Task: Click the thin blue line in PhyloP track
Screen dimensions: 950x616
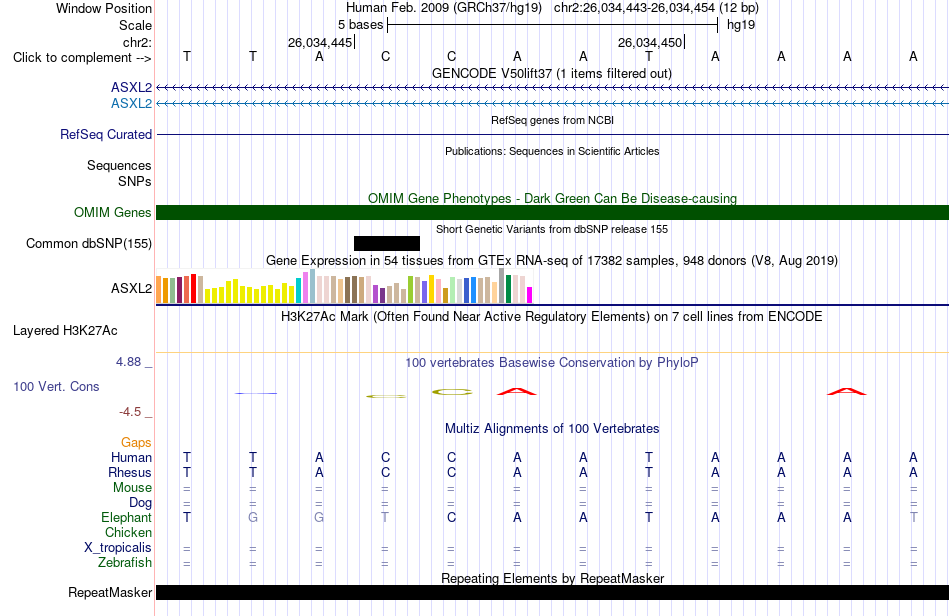Action: tap(256, 394)
